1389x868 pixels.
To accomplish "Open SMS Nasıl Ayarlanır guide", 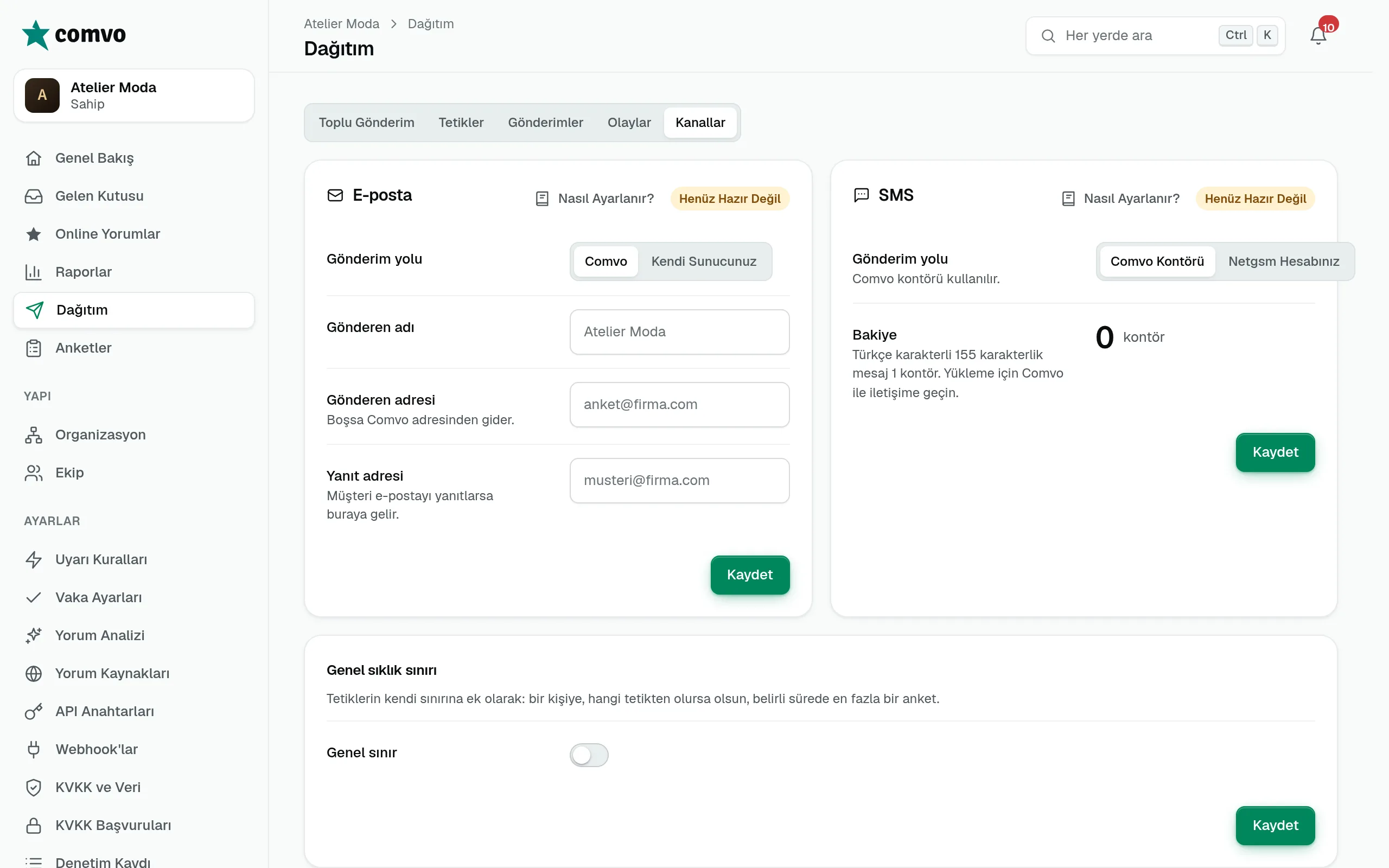I will (1120, 199).
